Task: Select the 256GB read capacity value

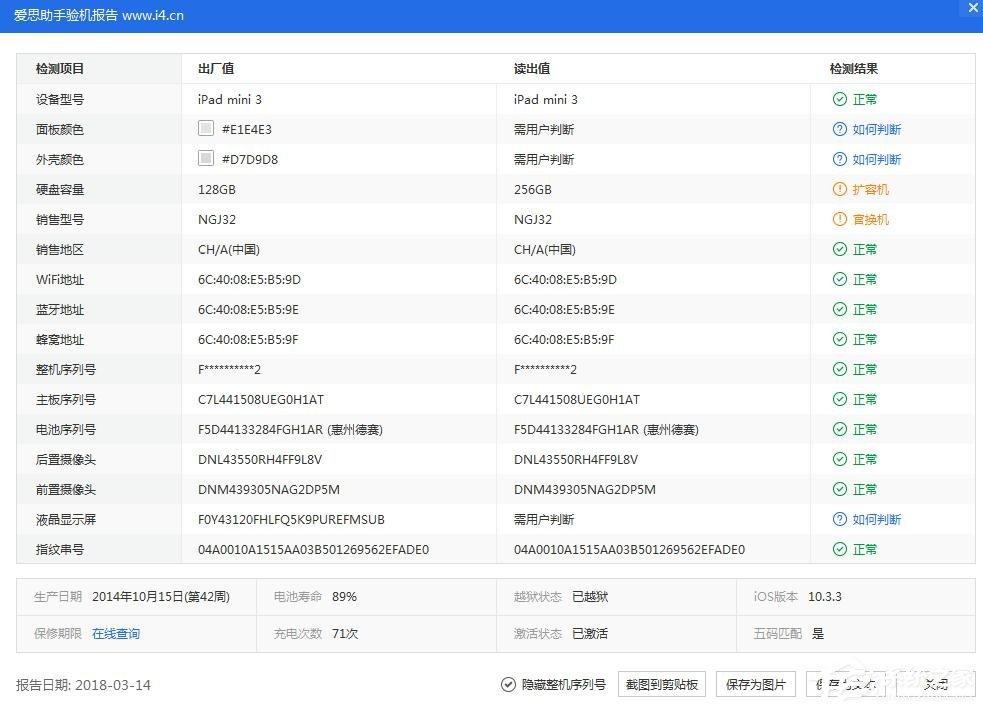Action: [x=533, y=189]
